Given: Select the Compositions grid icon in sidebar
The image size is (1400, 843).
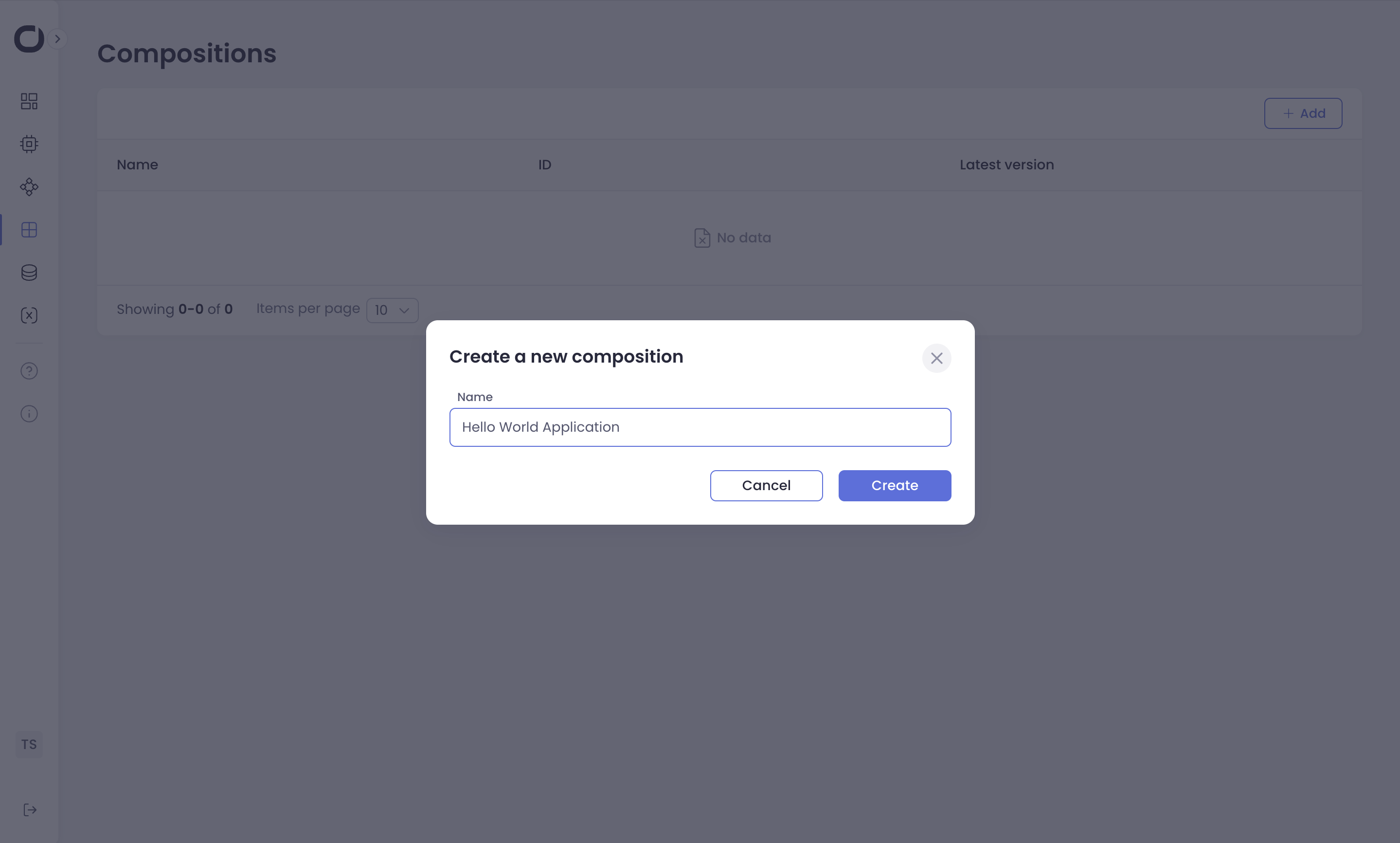Looking at the screenshot, I should click(28, 230).
